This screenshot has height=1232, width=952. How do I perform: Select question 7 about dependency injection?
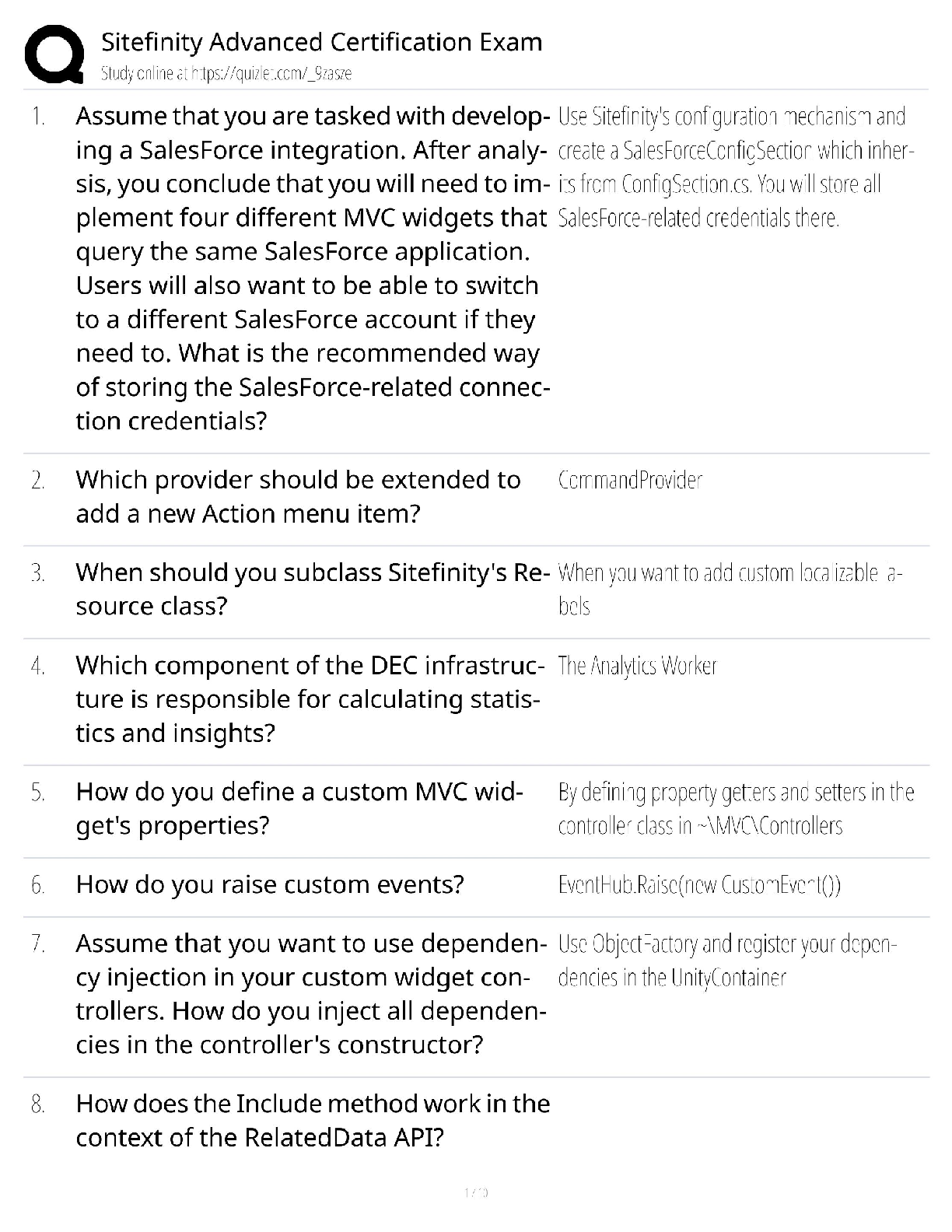pos(310,993)
